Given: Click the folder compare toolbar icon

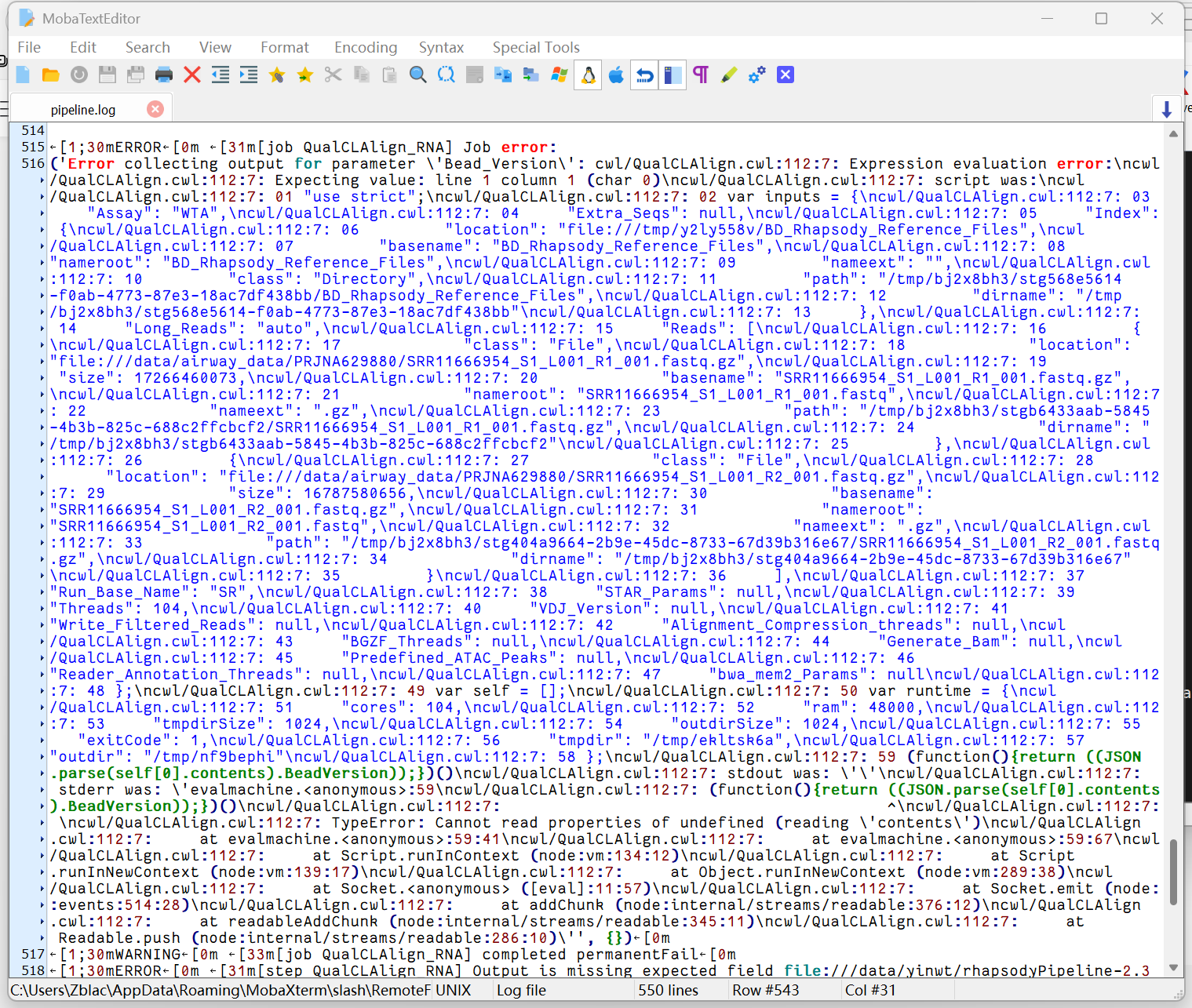Looking at the screenshot, I should coord(531,75).
